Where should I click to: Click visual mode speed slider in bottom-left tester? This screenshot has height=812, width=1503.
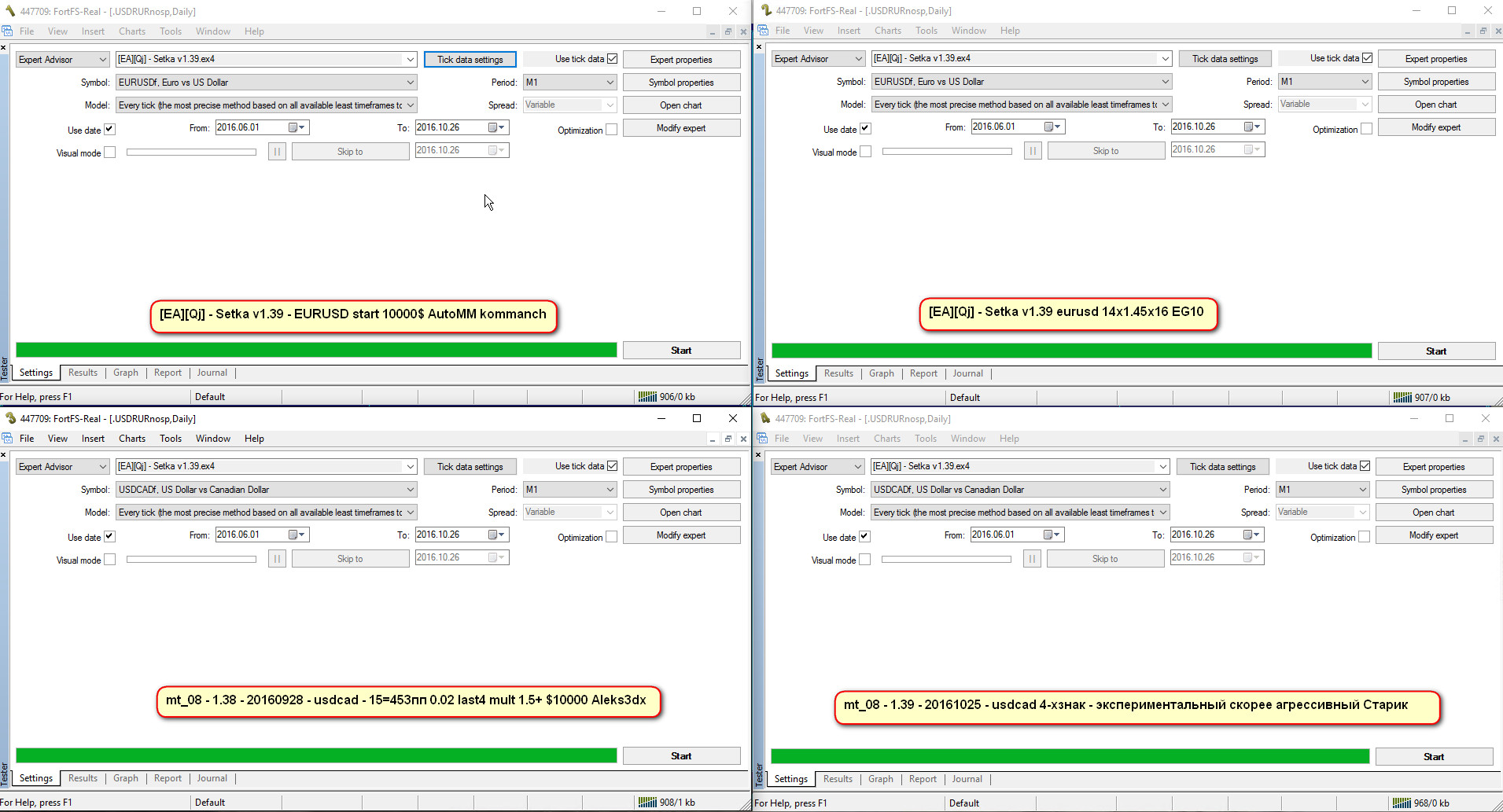point(191,560)
